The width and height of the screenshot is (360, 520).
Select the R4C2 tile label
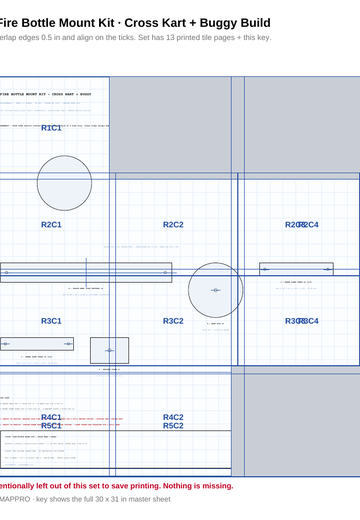tap(173, 417)
